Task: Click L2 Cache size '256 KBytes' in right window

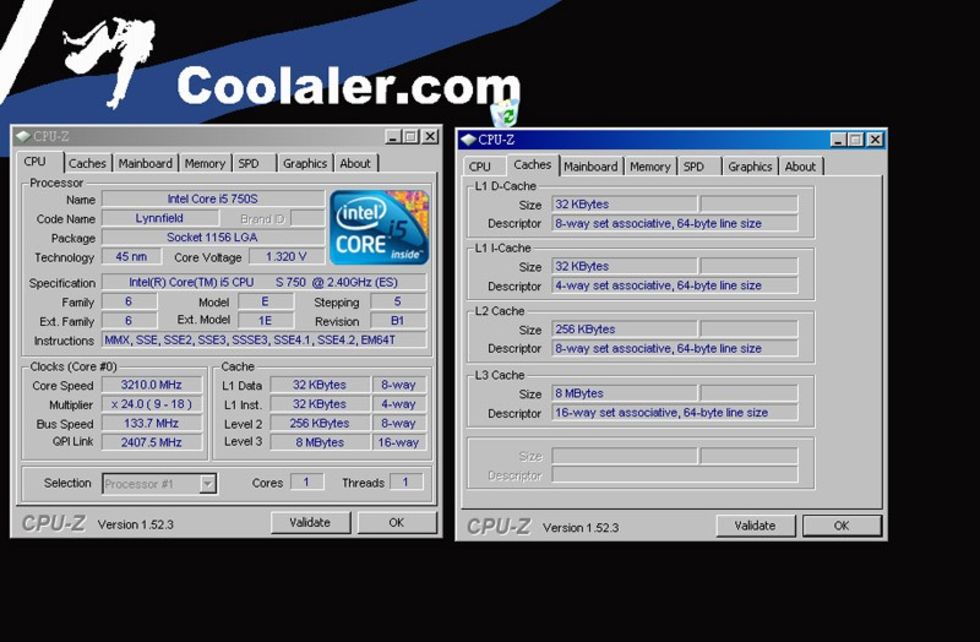Action: click(x=624, y=329)
